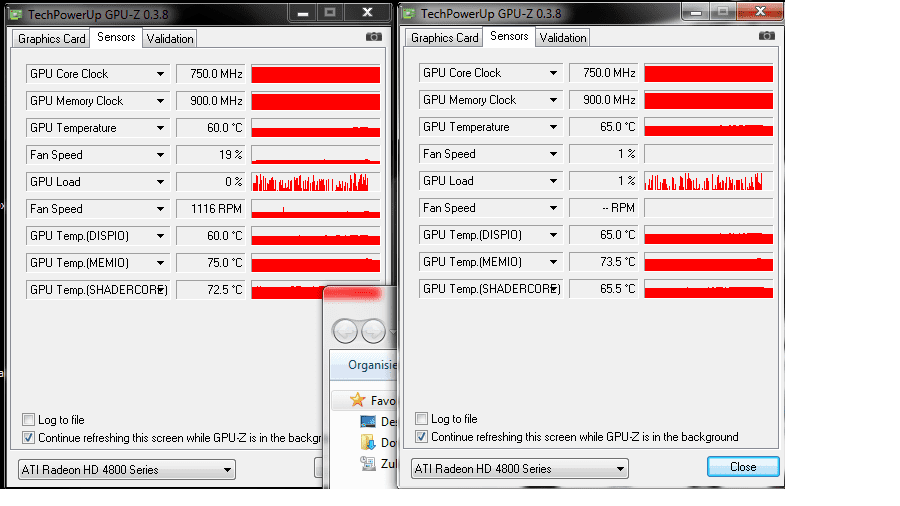Select Sensors tab in right window
Viewport: 900px width, 506px height.
(x=509, y=36)
